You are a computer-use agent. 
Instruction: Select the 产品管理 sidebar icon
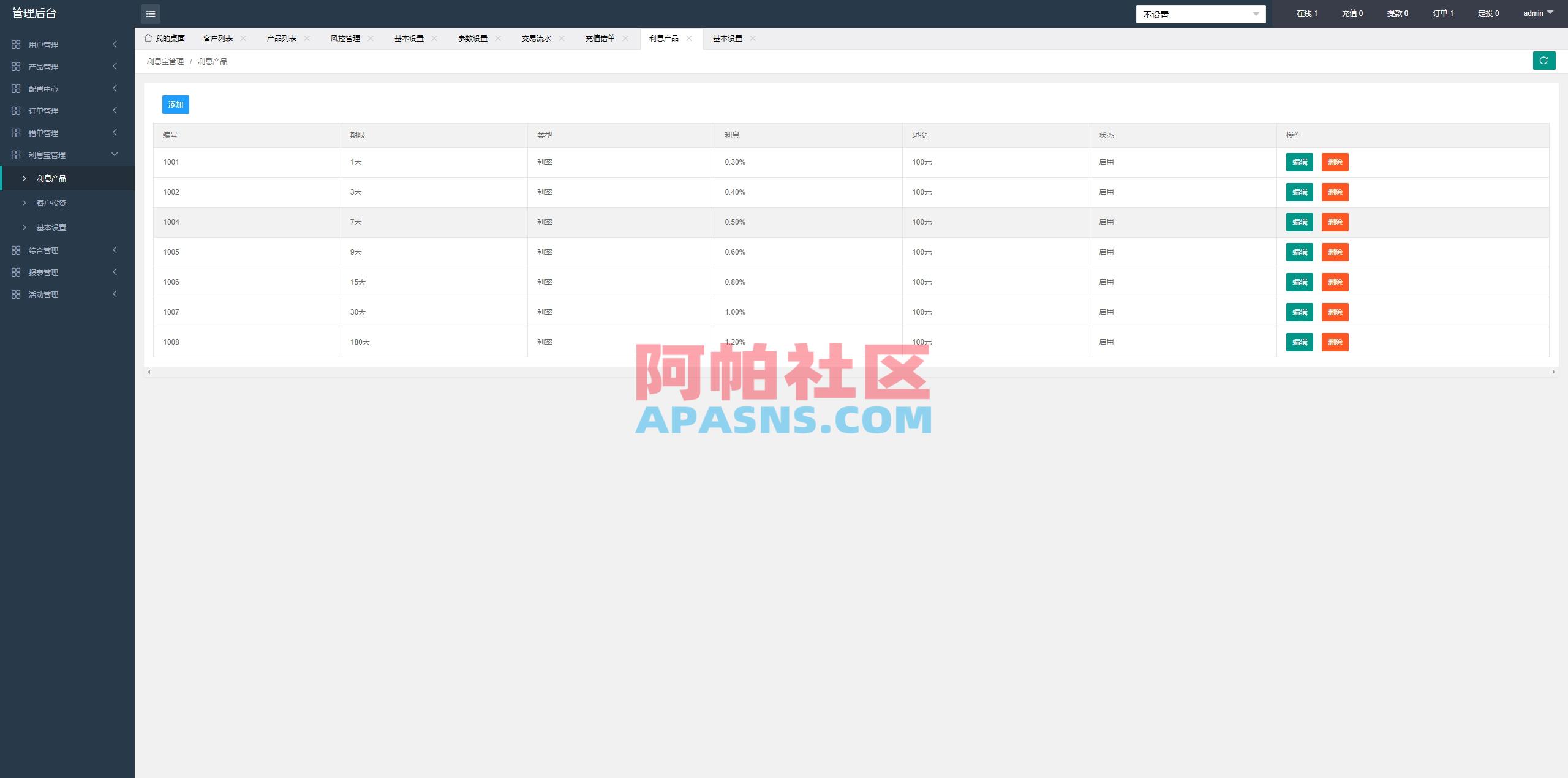click(x=16, y=66)
